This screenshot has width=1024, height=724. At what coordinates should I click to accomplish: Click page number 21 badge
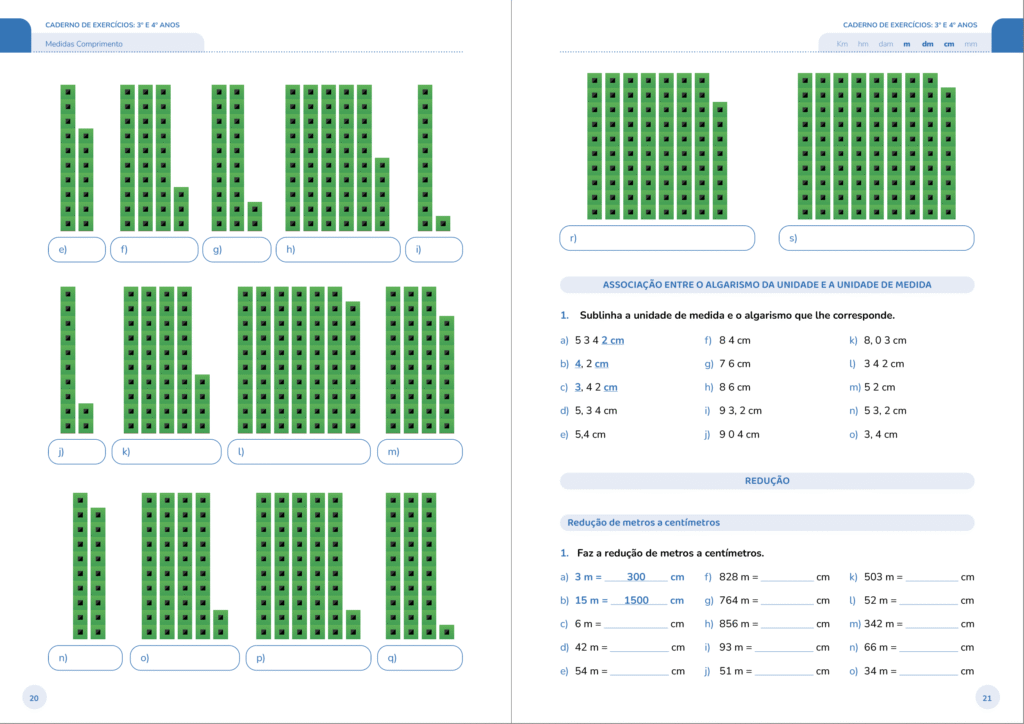point(986,698)
